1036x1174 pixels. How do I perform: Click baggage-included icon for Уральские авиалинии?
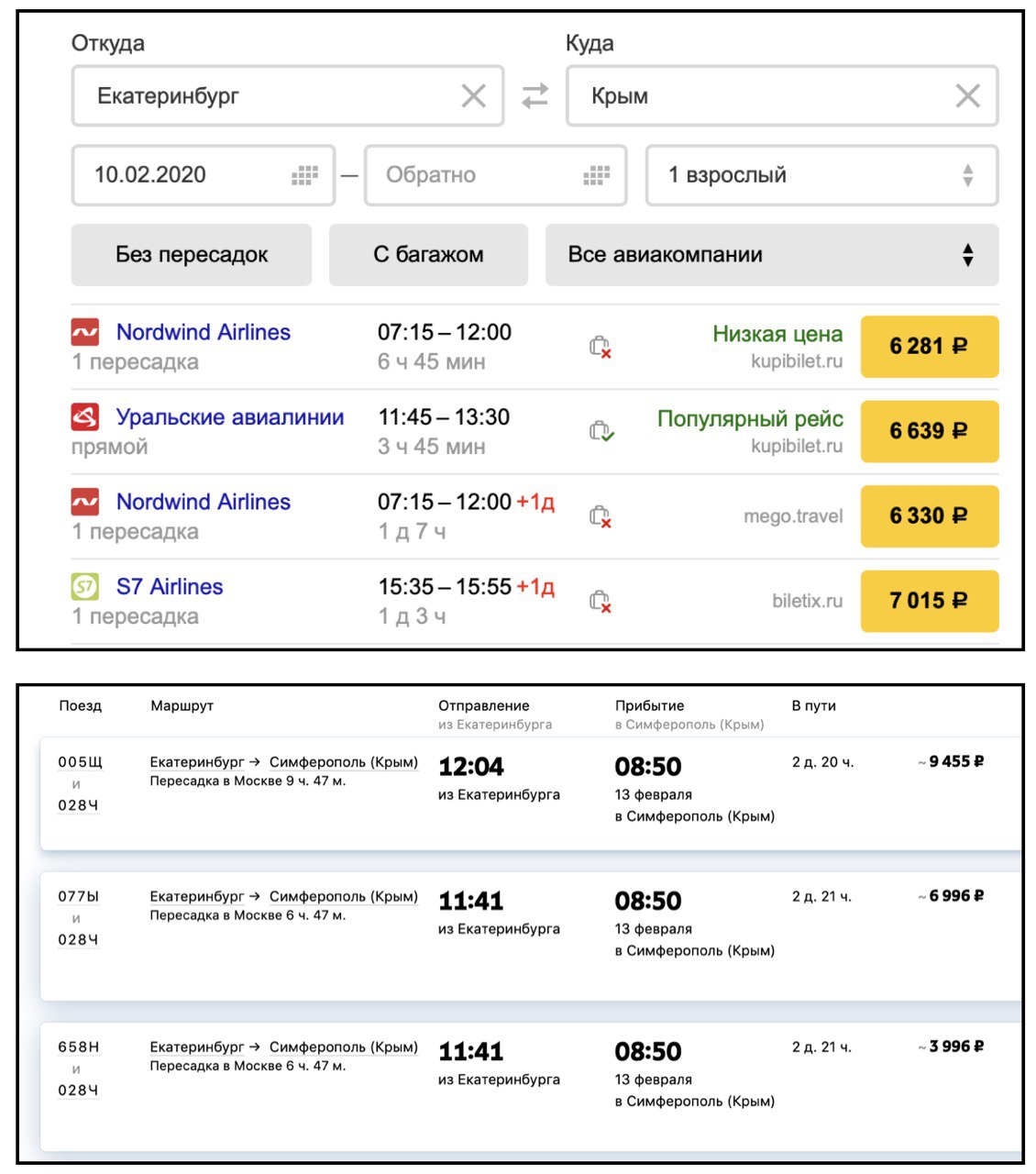(x=601, y=431)
